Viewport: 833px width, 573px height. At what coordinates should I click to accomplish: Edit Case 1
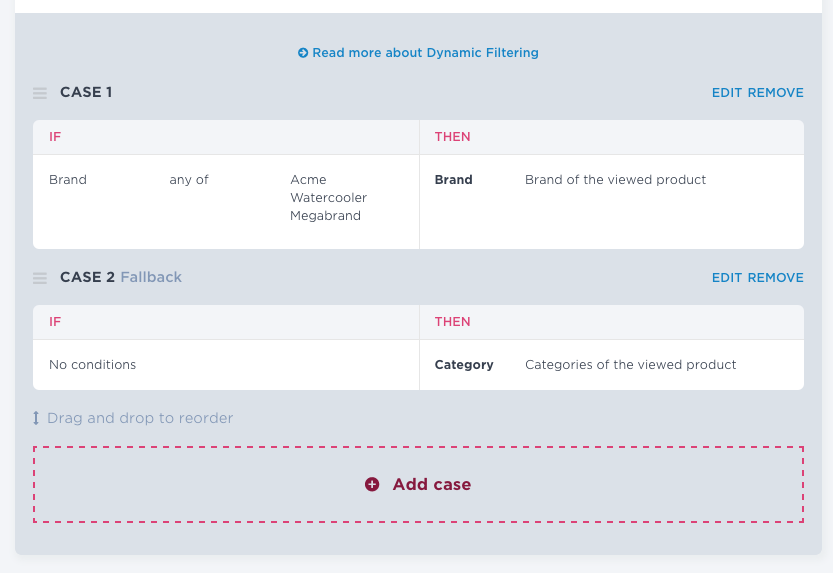727,93
